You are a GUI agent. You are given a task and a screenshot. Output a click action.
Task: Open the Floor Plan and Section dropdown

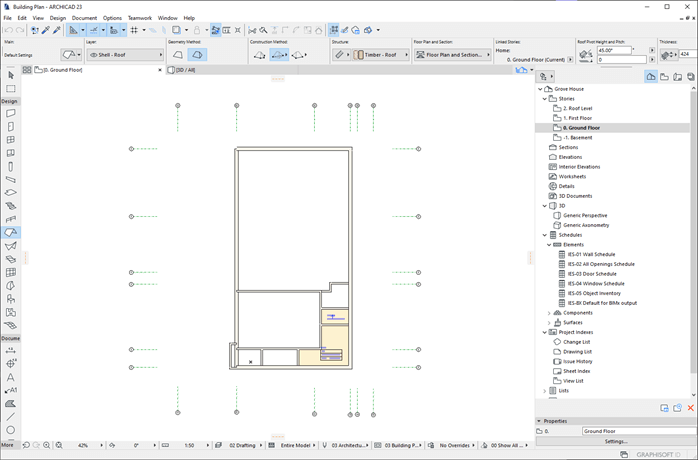[x=452, y=55]
